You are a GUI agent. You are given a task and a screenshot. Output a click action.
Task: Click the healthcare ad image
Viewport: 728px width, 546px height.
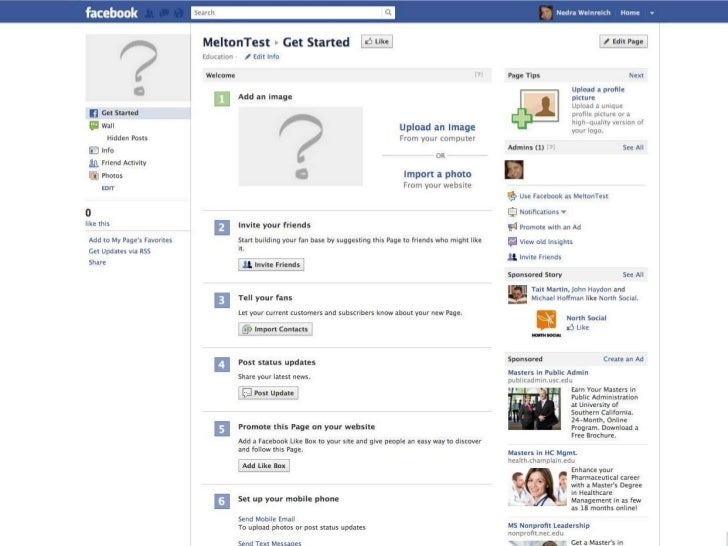(x=537, y=487)
